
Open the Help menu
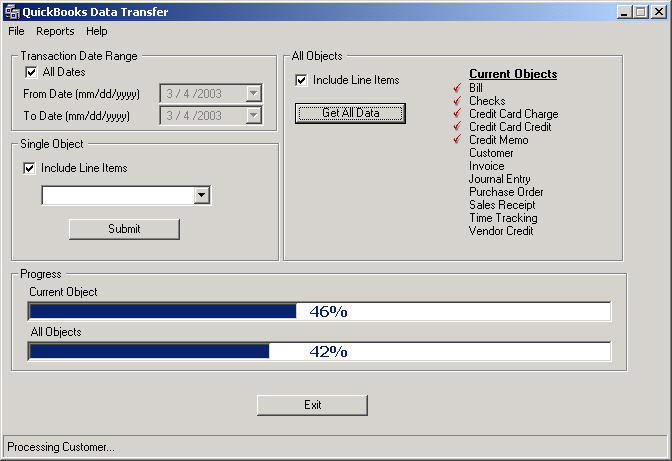tap(97, 31)
